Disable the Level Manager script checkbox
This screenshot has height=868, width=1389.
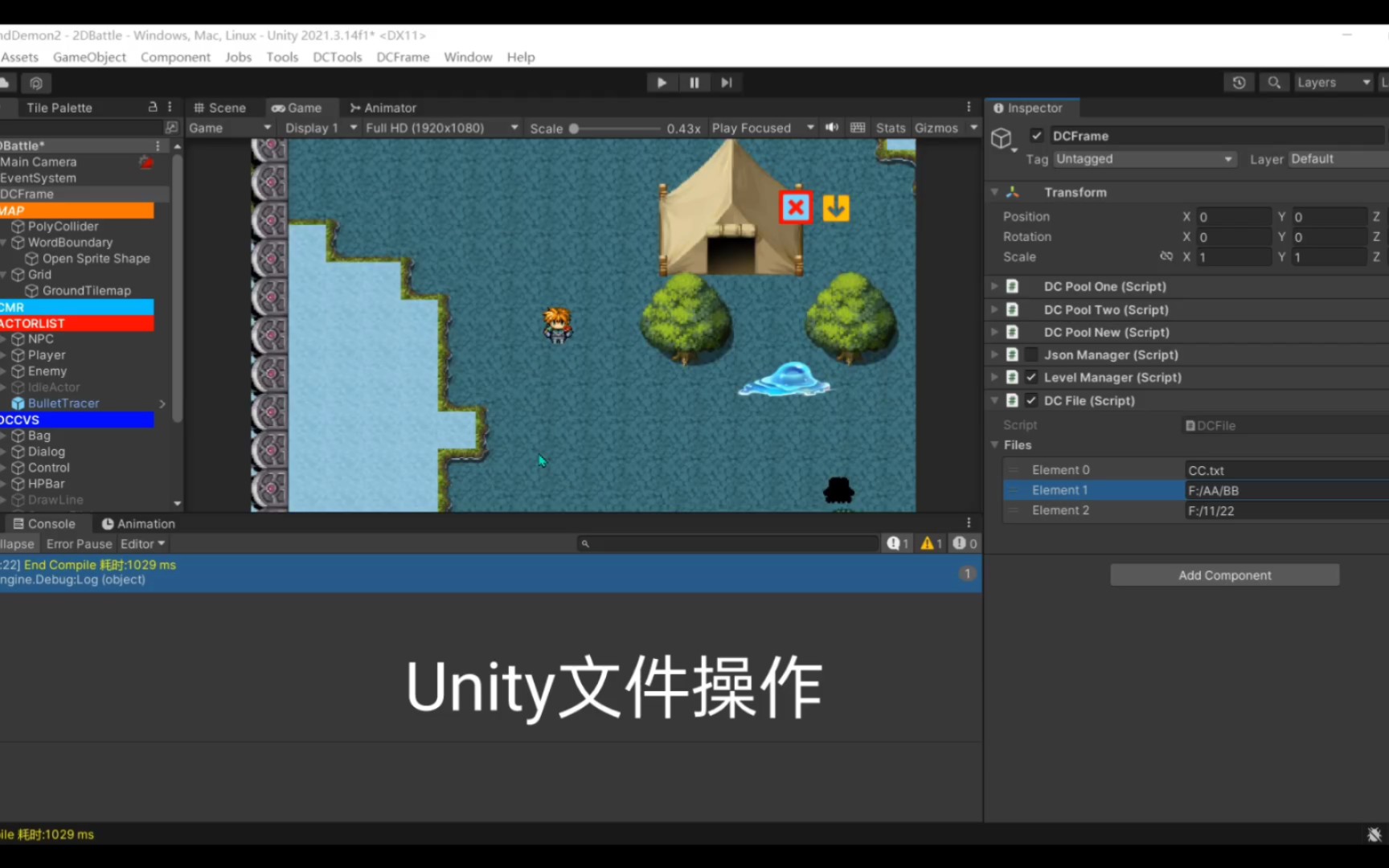click(1030, 377)
